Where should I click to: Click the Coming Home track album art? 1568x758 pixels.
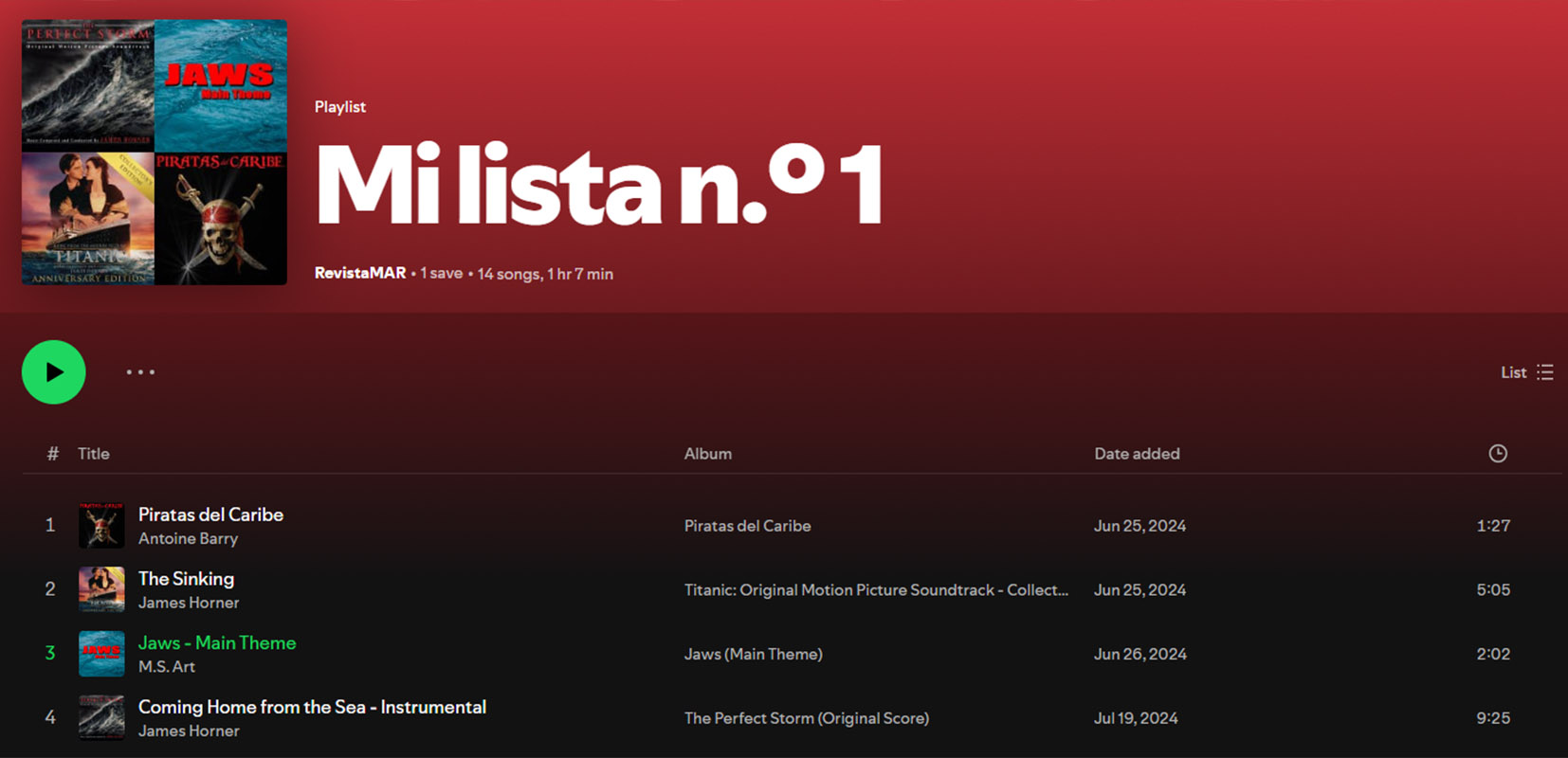[x=101, y=718]
